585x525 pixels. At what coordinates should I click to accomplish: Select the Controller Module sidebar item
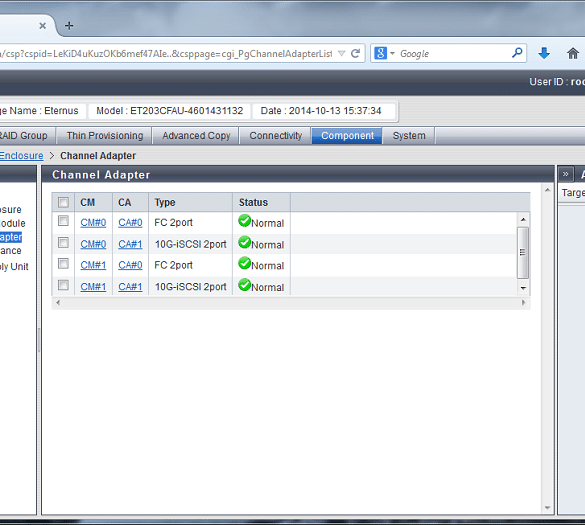(x=13, y=223)
